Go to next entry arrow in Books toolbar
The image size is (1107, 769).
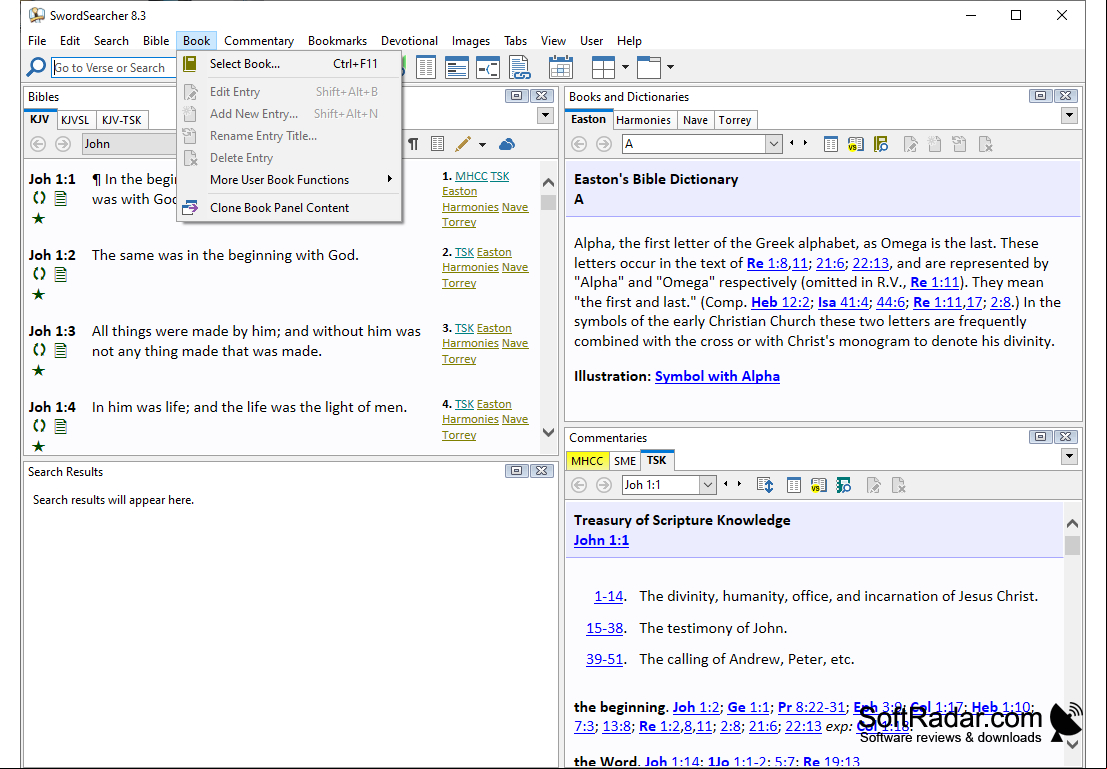(x=805, y=143)
